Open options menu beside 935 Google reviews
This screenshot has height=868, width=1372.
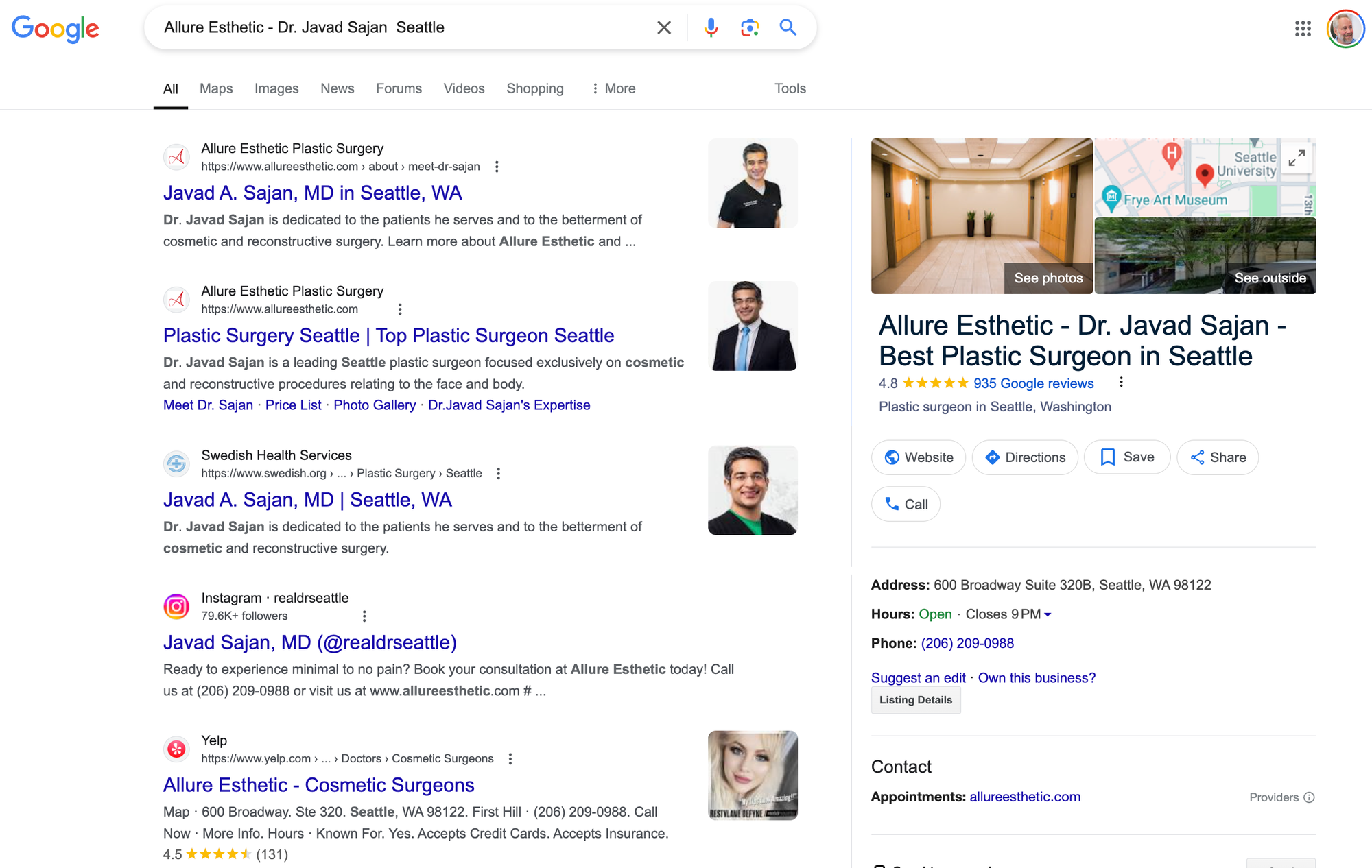click(x=1121, y=383)
